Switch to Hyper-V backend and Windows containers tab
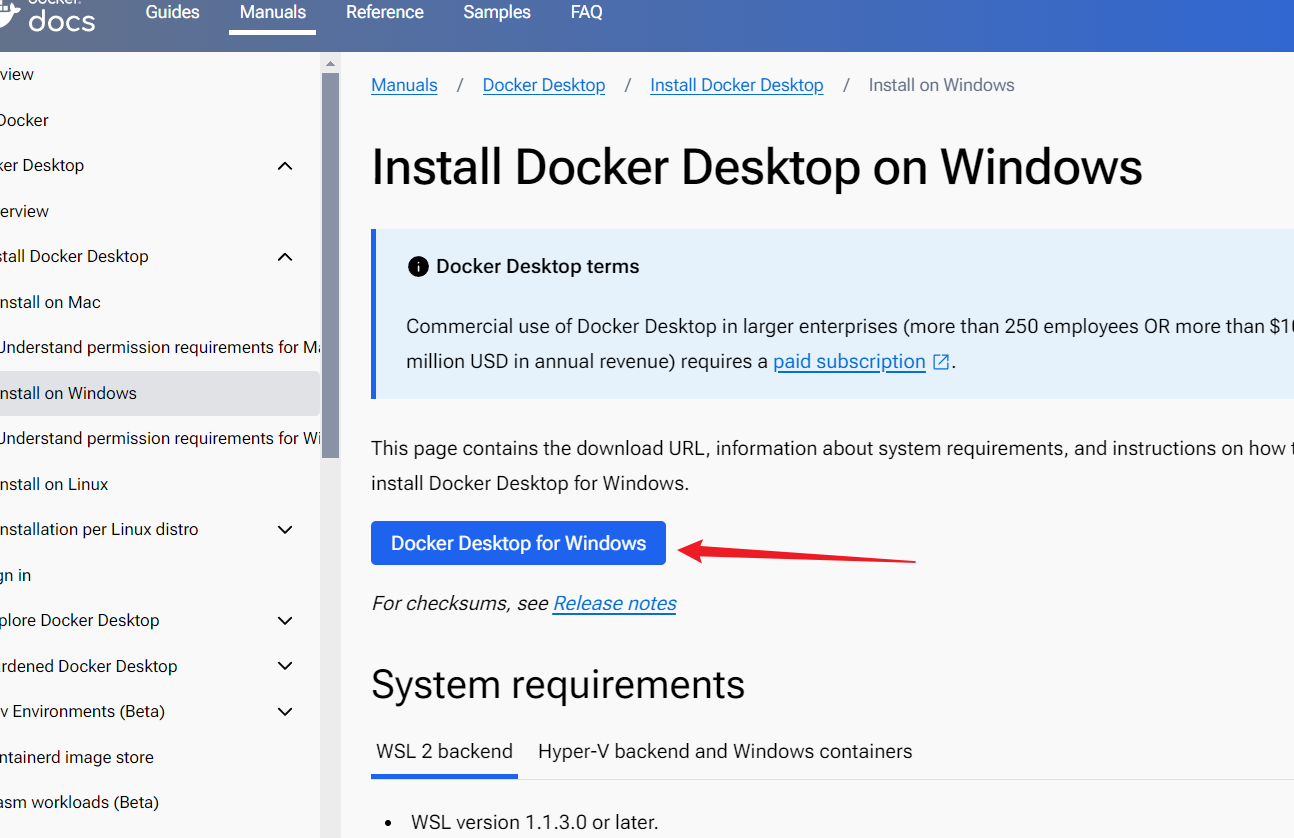This screenshot has height=838, width=1294. [x=725, y=752]
